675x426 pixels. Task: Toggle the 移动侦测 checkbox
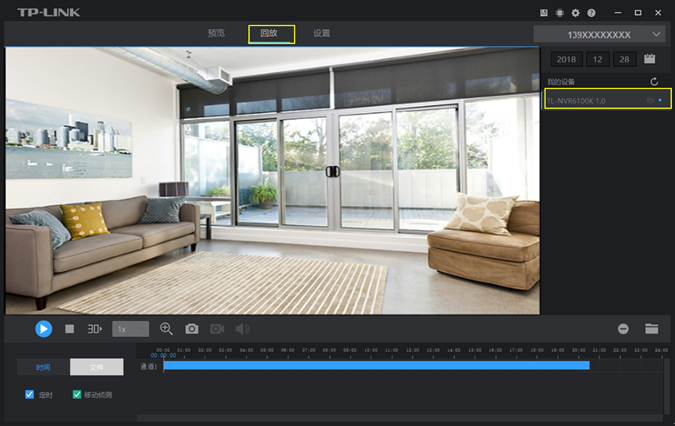point(78,395)
